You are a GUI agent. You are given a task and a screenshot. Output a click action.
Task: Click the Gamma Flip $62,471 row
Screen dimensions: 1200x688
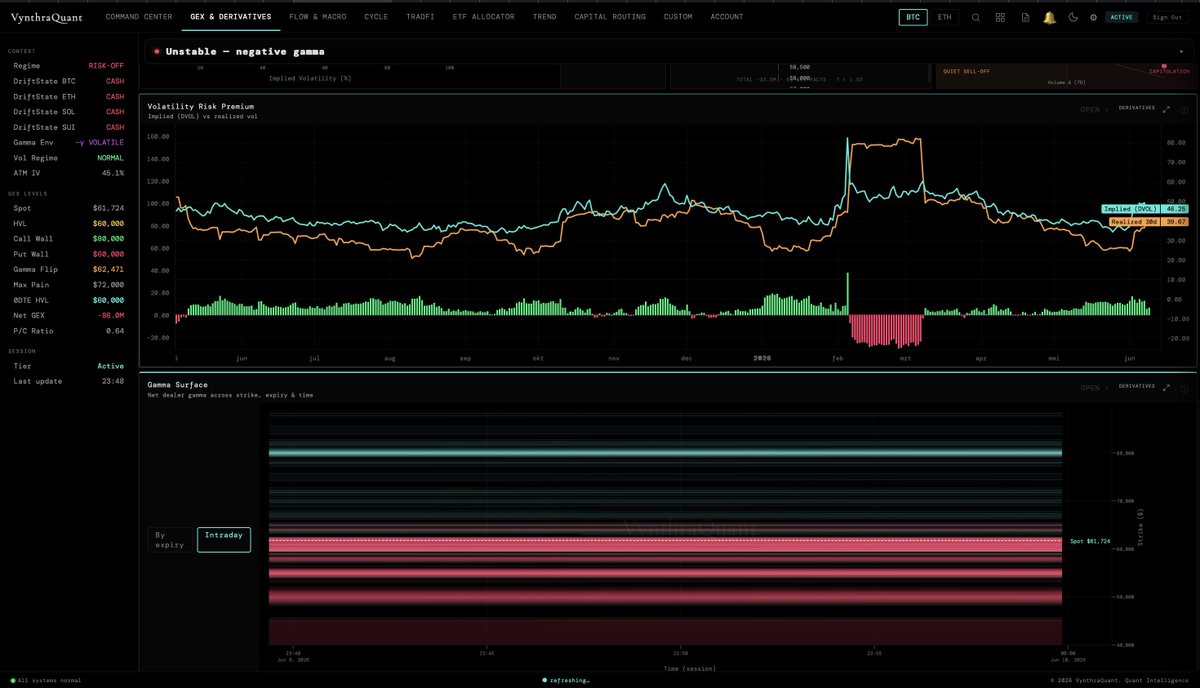pos(69,269)
